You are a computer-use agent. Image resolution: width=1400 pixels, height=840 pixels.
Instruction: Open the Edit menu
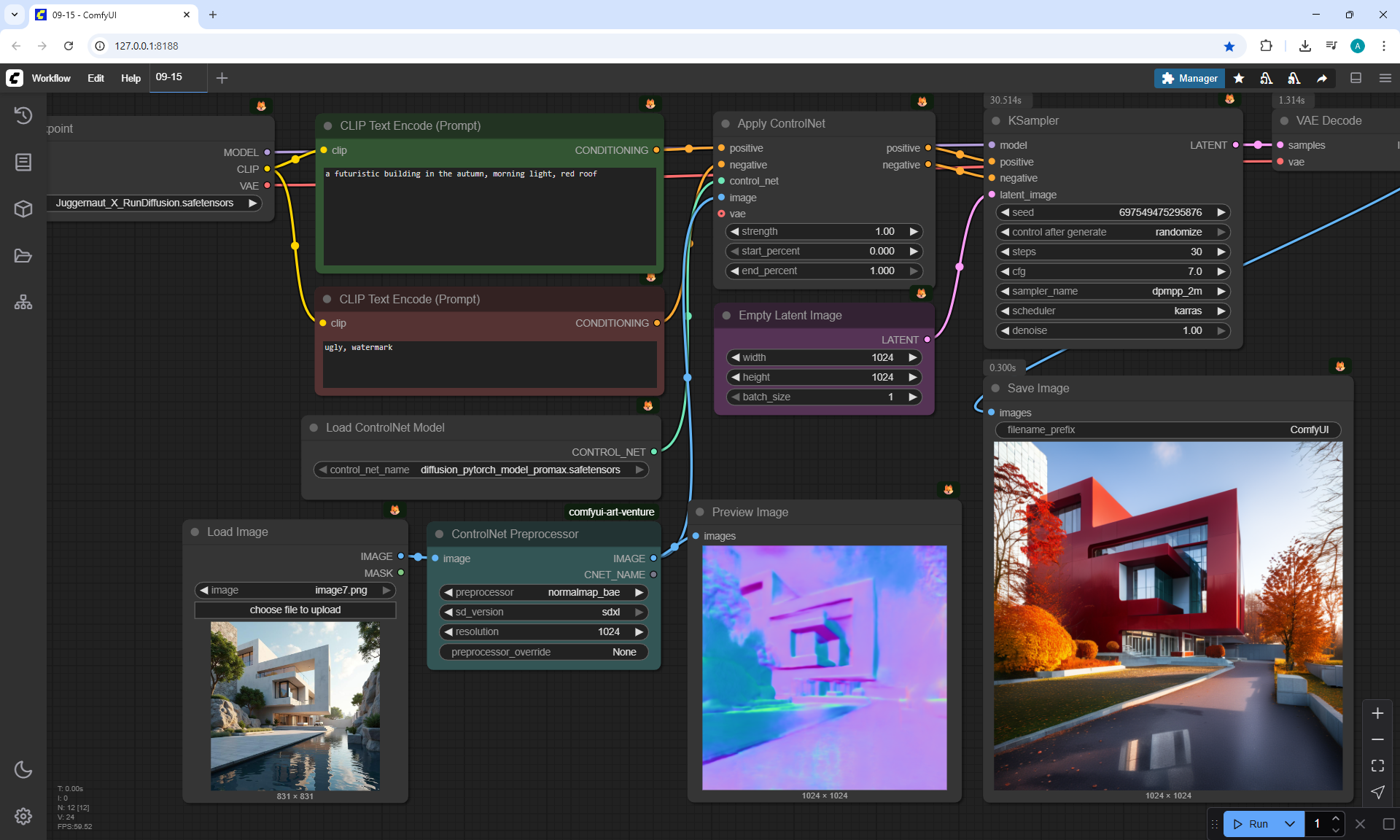click(x=96, y=78)
